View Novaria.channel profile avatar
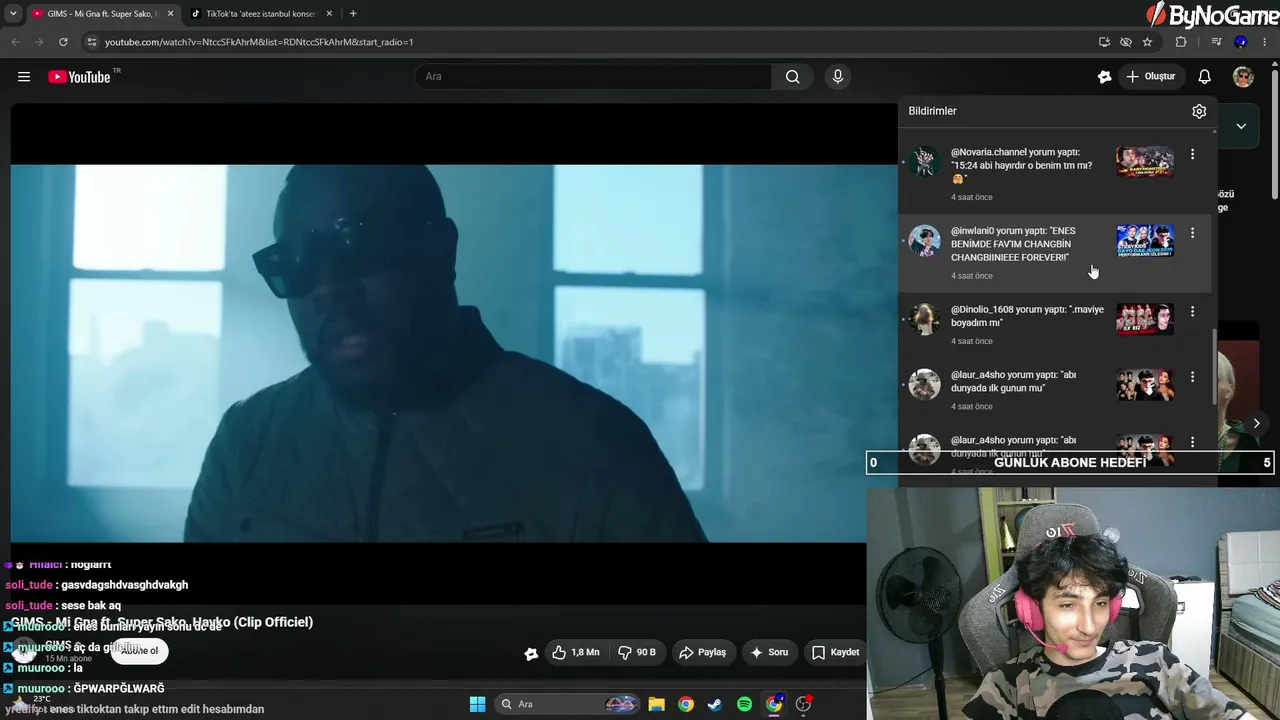The width and height of the screenshot is (1280, 720). click(x=925, y=162)
